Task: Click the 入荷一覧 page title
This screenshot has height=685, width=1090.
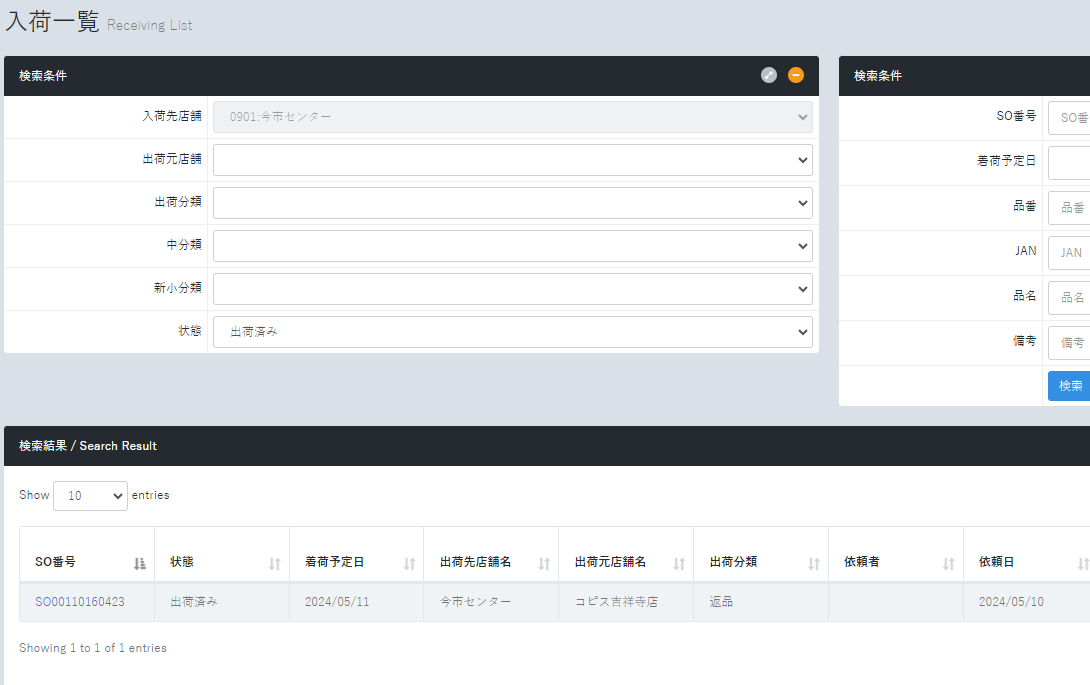Action: coord(53,21)
